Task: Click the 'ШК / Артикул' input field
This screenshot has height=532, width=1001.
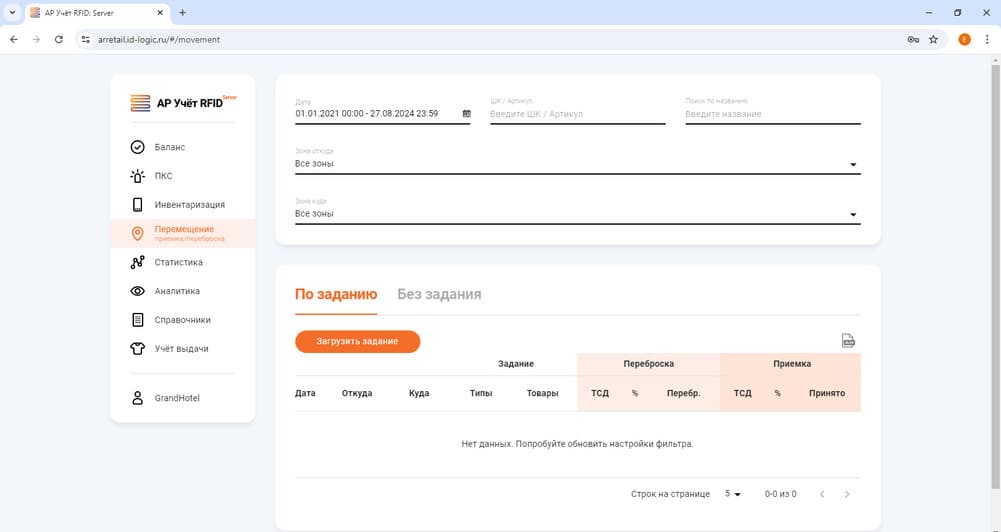Action: pyautogui.click(x=577, y=114)
